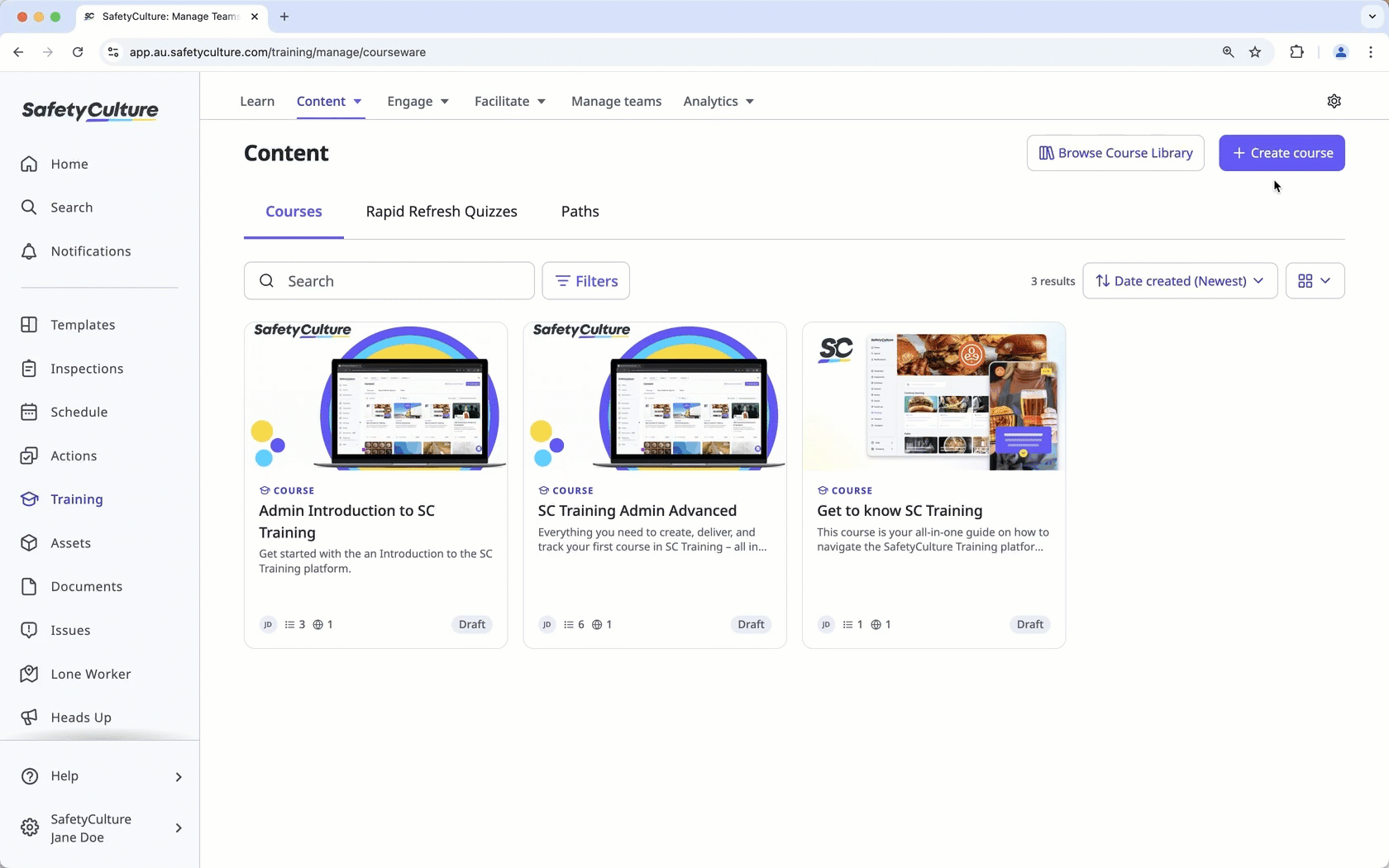This screenshot has height=868, width=1389.
Task: Click JD avatar on Get to know SC Training
Action: [826, 625]
